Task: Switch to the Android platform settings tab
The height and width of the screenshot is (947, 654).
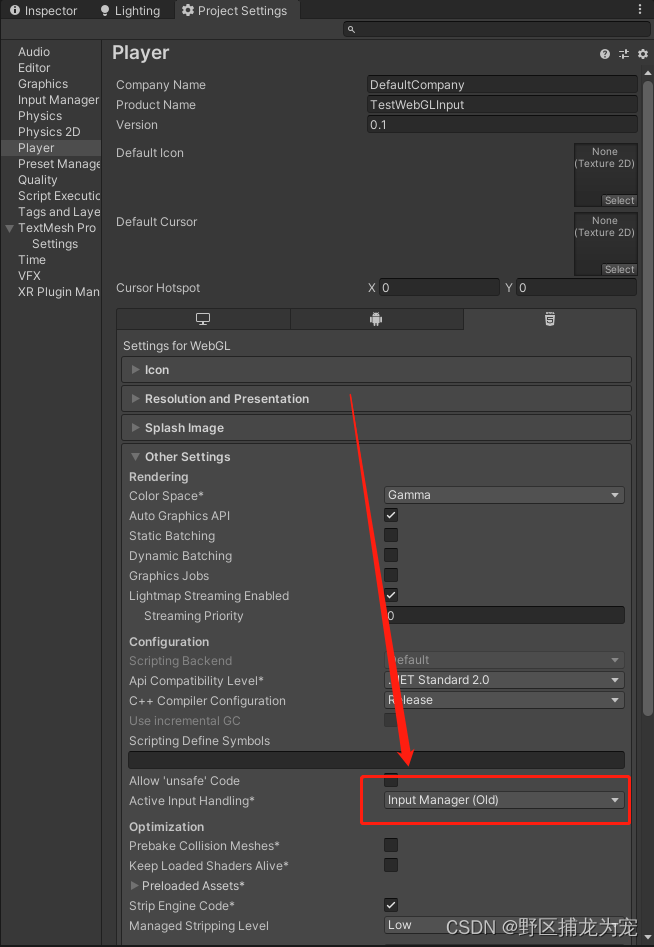Action: (x=376, y=319)
